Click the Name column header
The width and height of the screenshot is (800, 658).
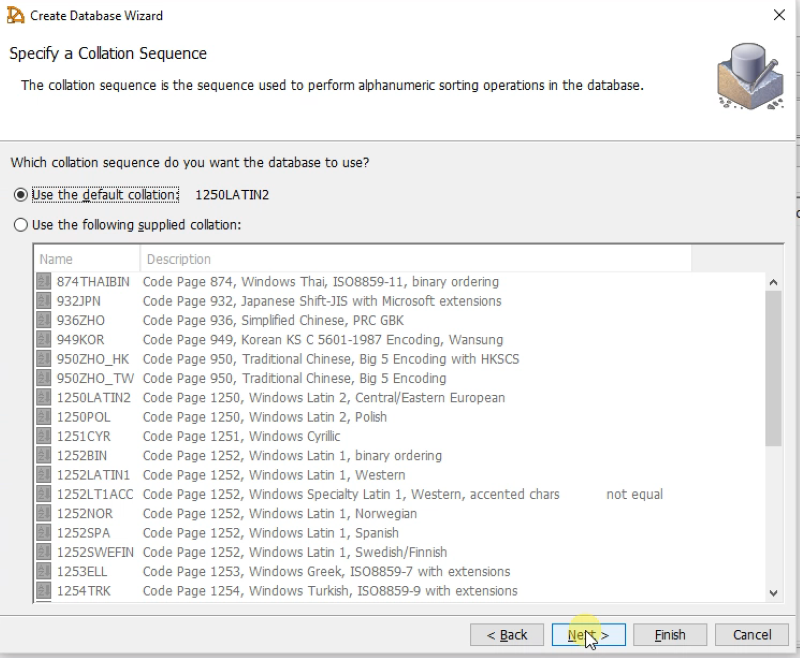click(x=55, y=258)
